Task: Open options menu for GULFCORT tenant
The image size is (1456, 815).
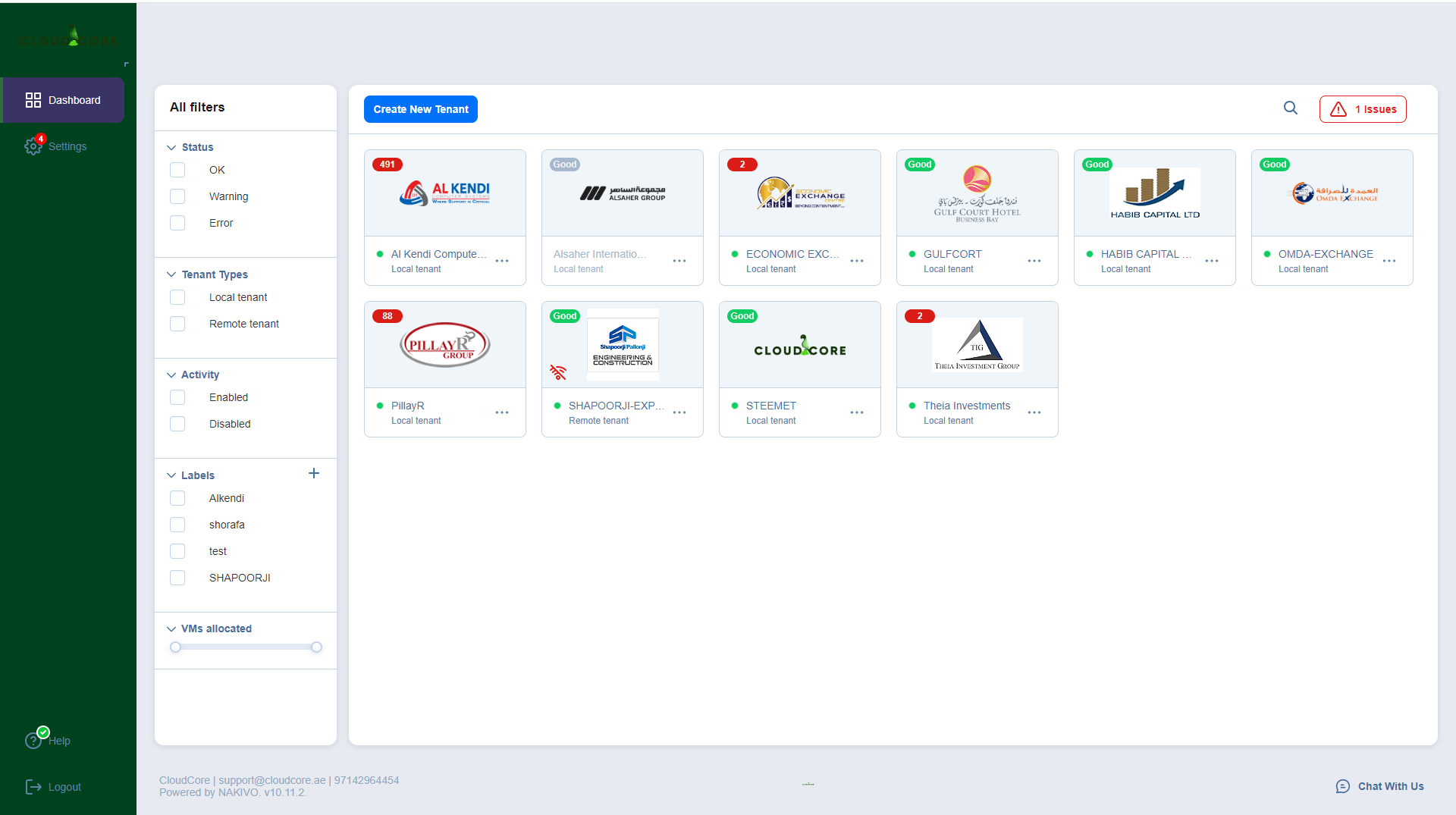Action: (x=1034, y=261)
